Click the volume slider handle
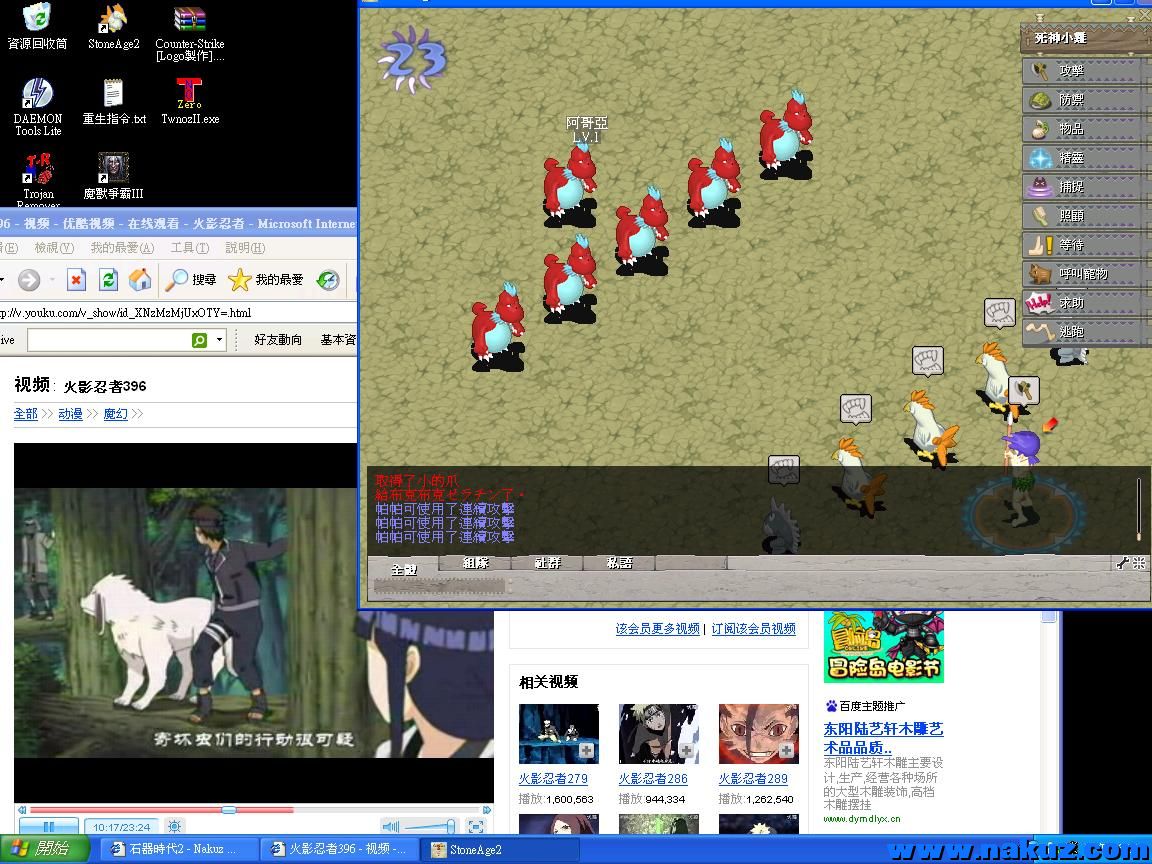The width and height of the screenshot is (1152, 864). [x=450, y=827]
